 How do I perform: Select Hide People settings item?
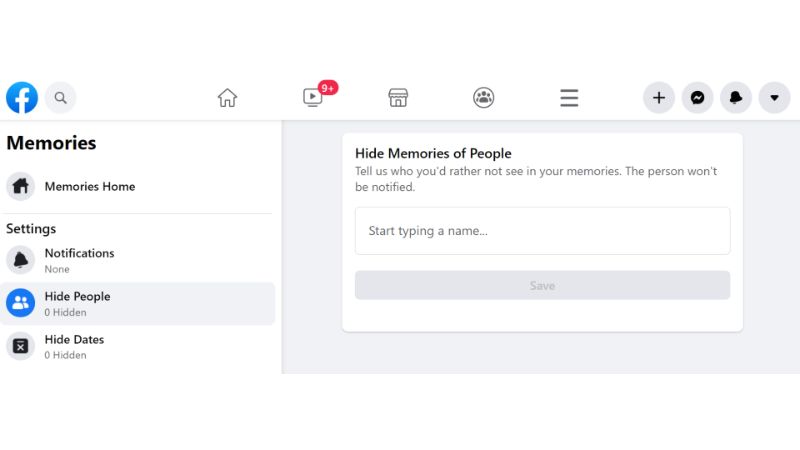tap(78, 303)
